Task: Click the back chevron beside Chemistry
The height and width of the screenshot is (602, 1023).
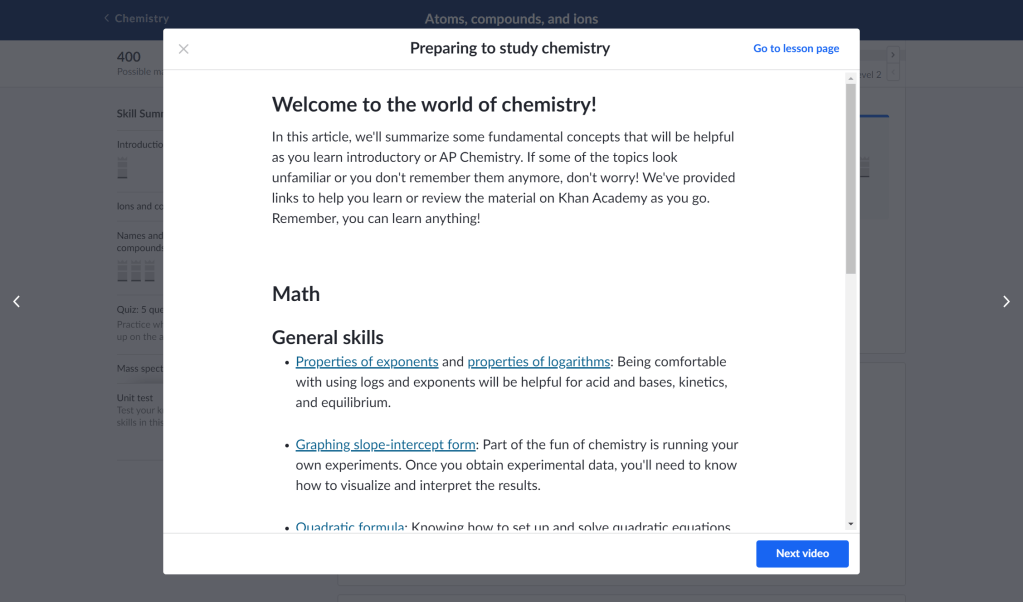Action: coord(107,18)
